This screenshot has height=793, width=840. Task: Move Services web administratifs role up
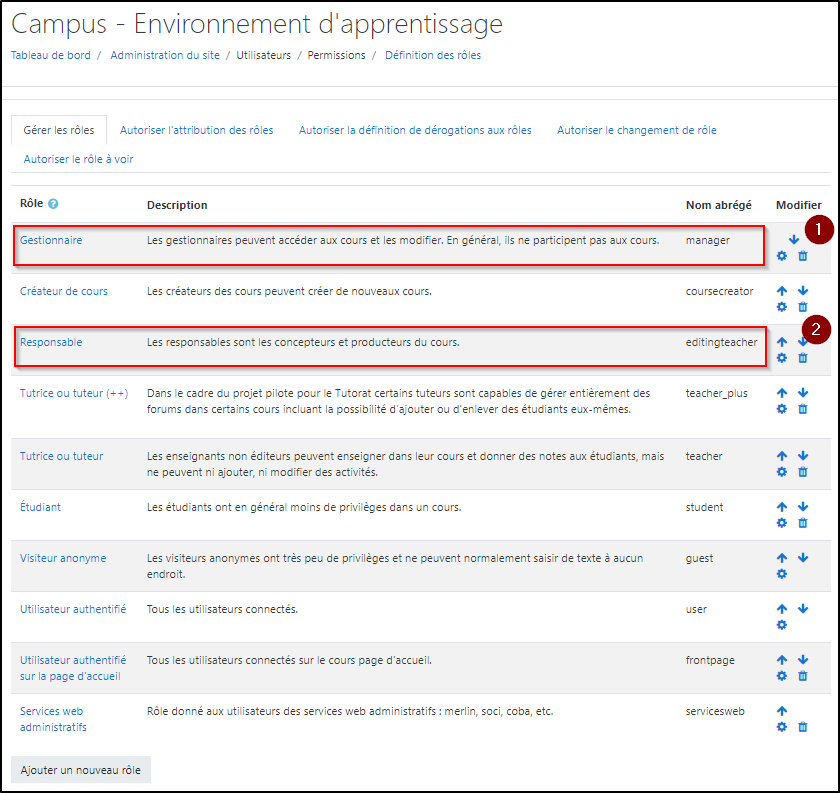click(782, 711)
